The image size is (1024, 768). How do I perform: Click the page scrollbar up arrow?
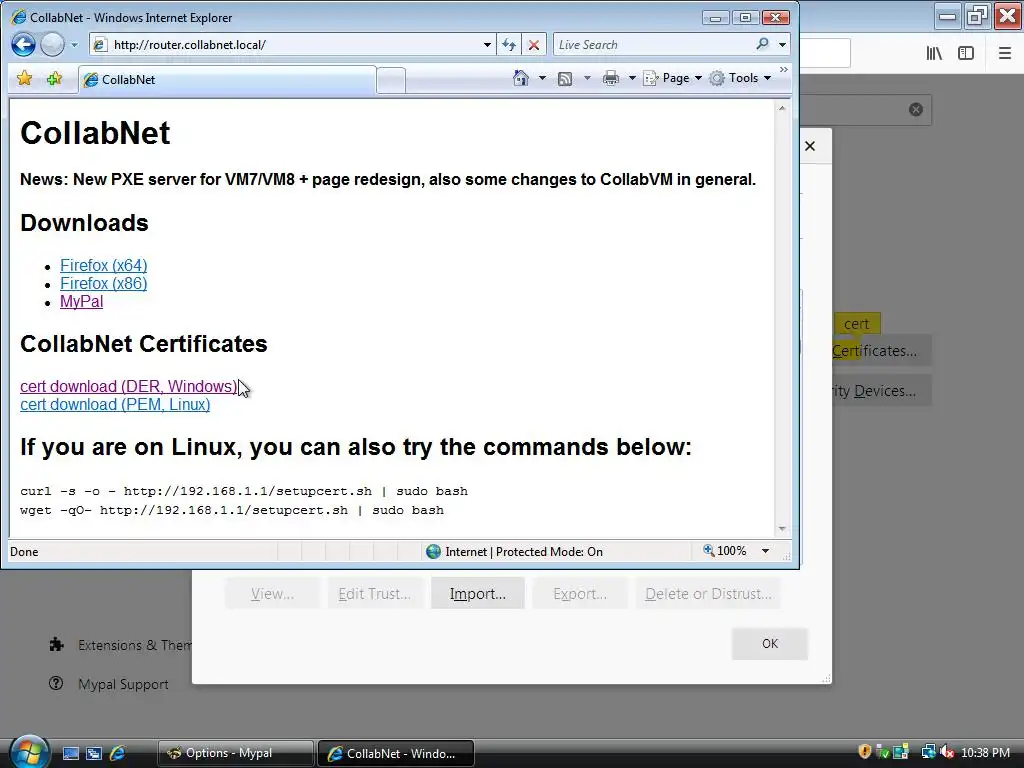tap(782, 108)
